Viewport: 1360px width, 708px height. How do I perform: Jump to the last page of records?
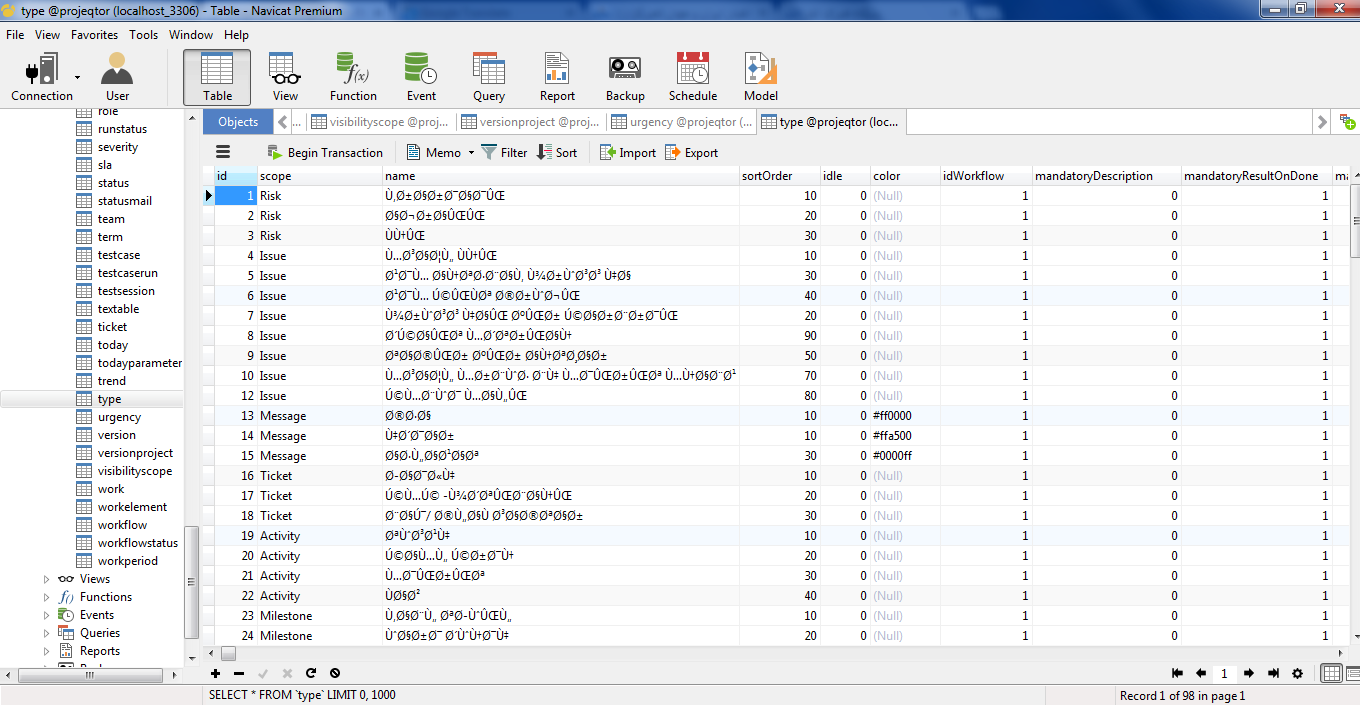[1273, 674]
